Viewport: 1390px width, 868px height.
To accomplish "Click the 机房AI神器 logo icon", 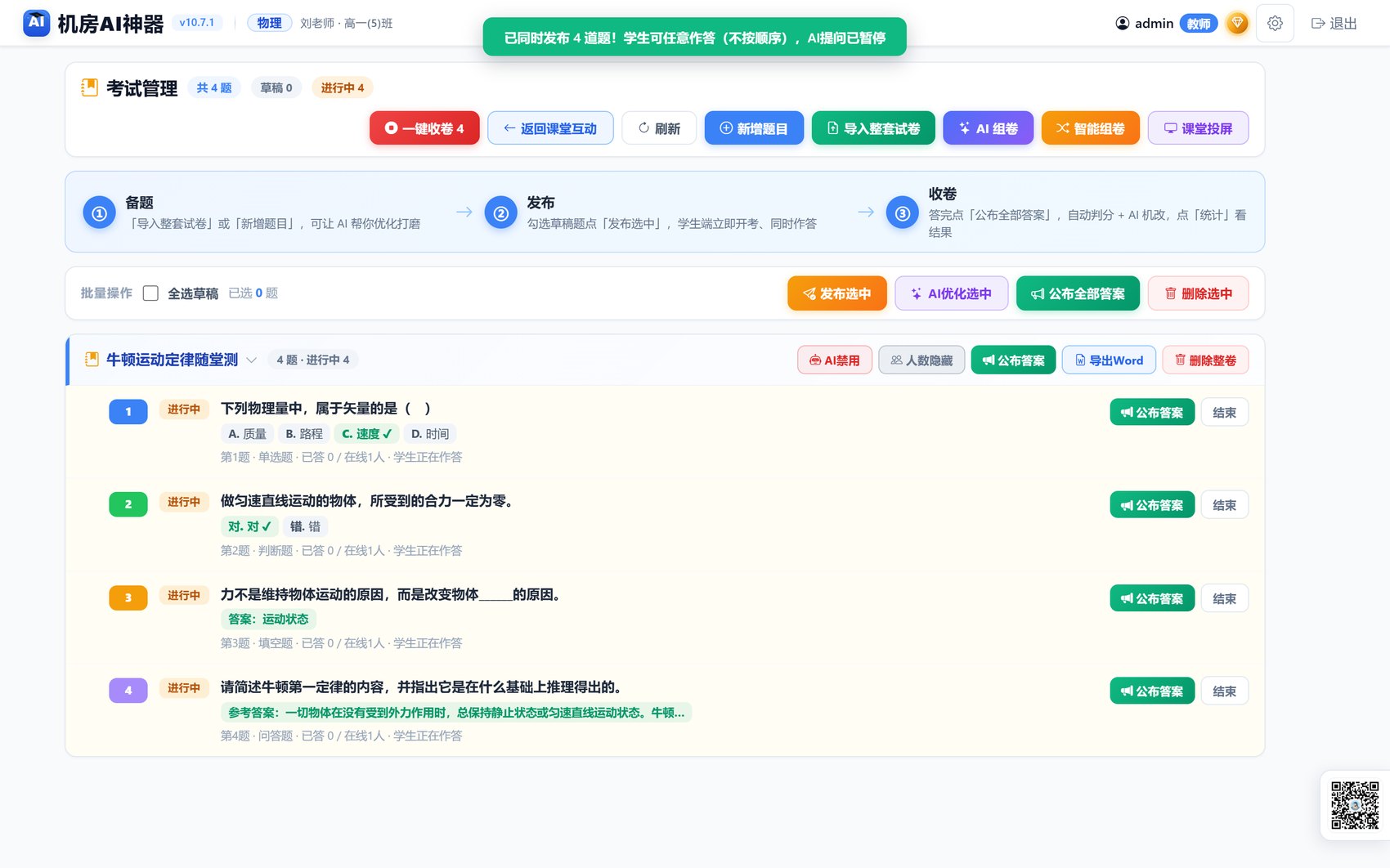I will click(37, 23).
